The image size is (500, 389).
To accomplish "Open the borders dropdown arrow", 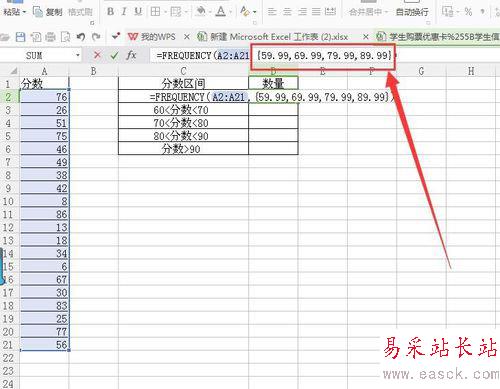I will click(x=165, y=12).
